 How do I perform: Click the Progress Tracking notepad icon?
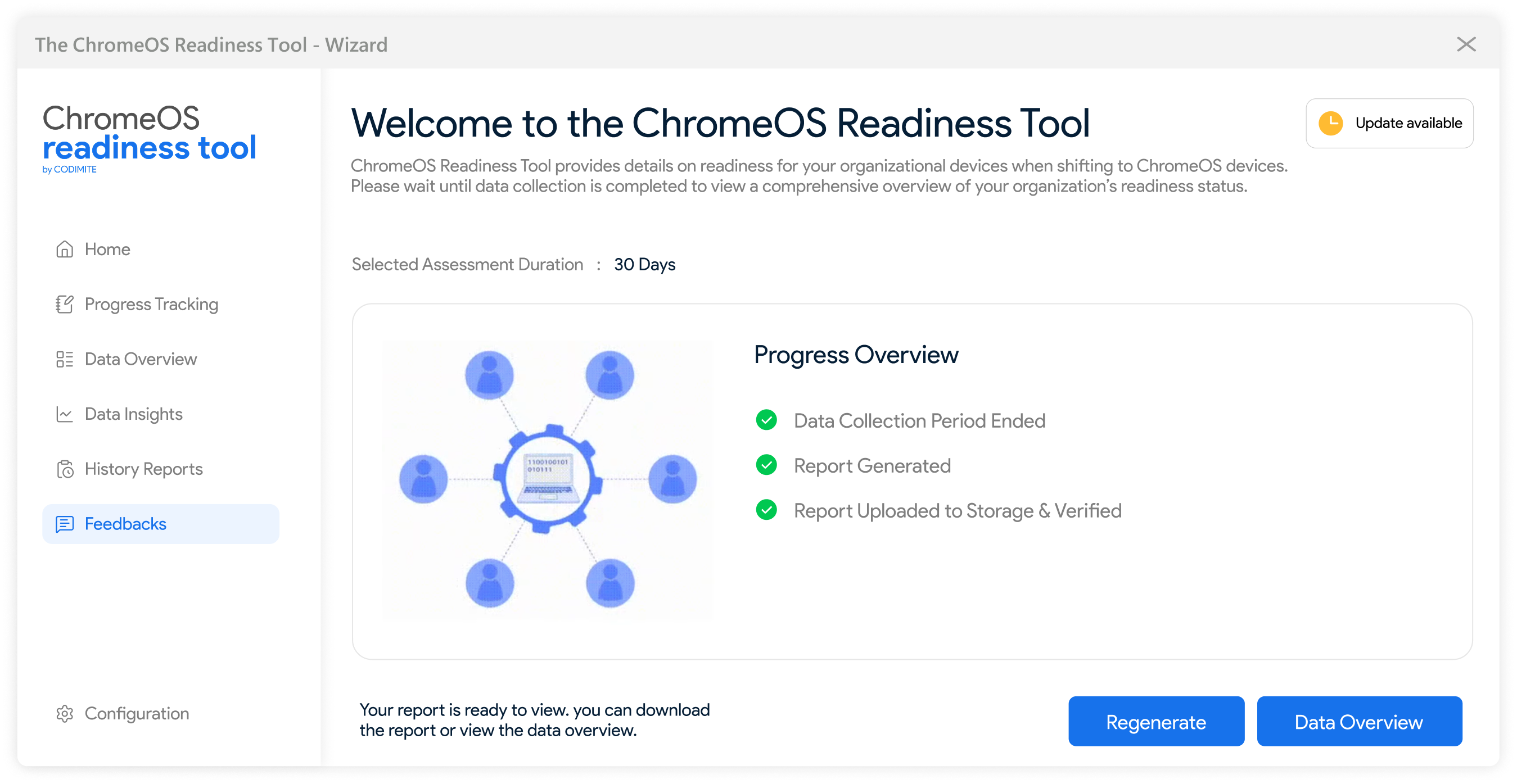coord(64,304)
